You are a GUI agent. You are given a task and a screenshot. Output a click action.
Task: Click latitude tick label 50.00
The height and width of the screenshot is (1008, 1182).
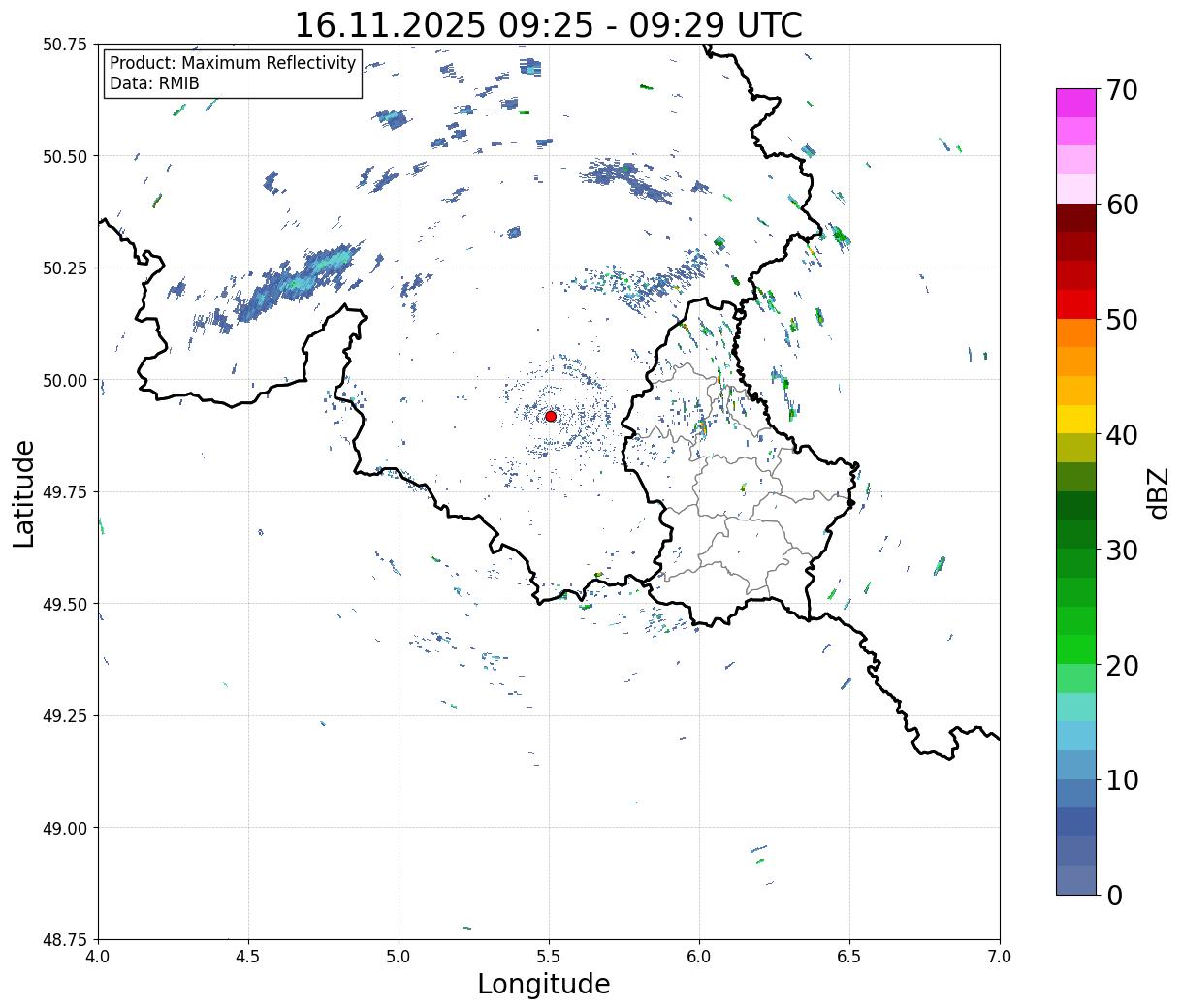(x=65, y=380)
